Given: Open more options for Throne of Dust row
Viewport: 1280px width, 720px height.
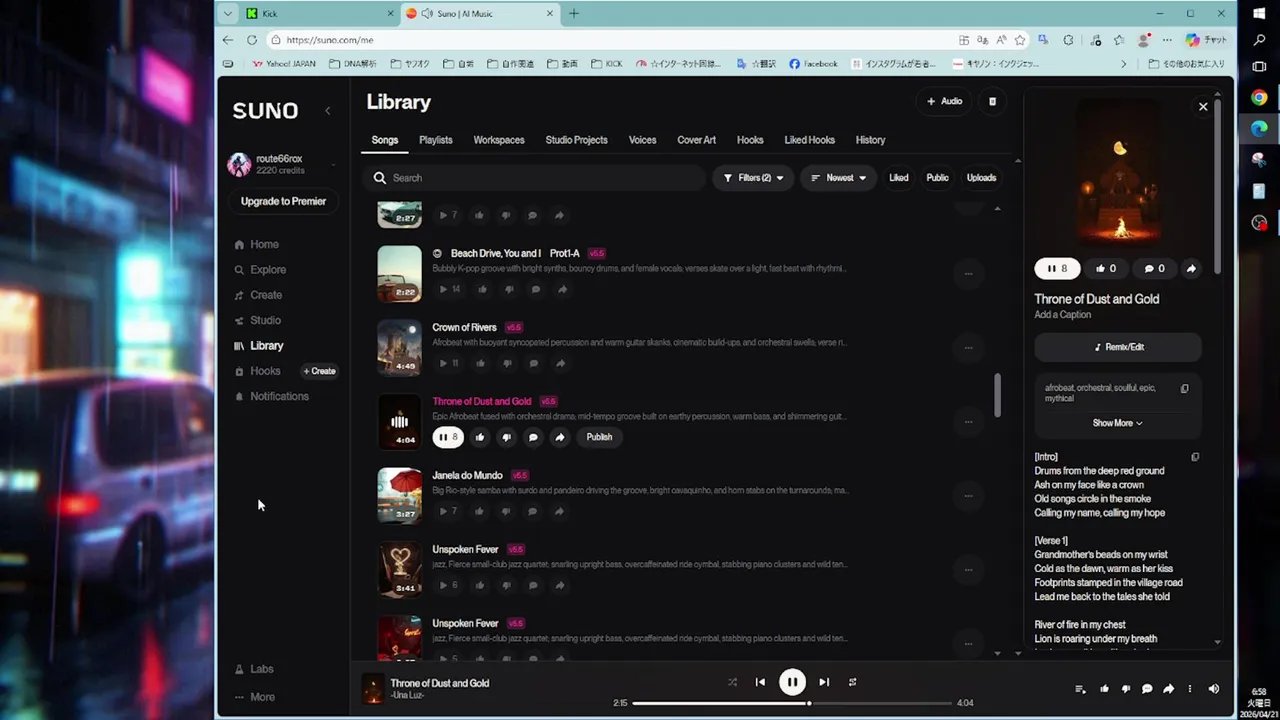Looking at the screenshot, I should 968,422.
